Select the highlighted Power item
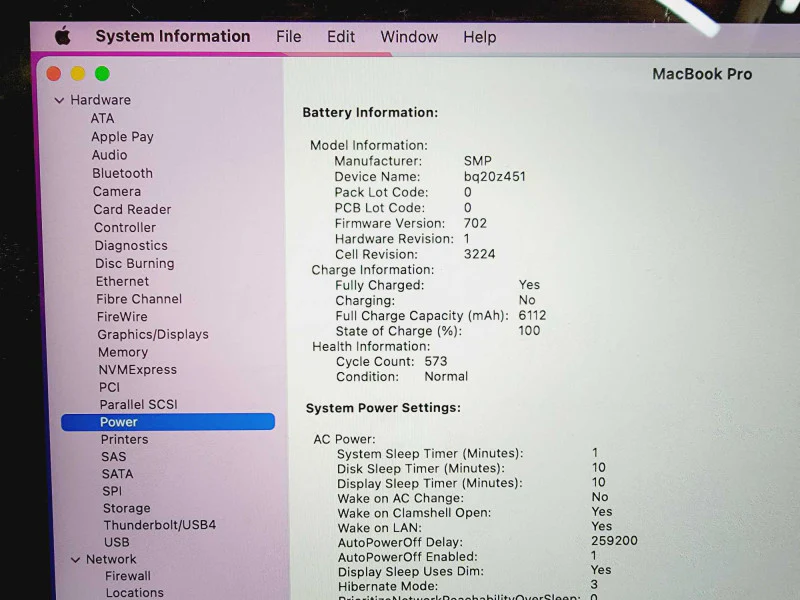This screenshot has height=600, width=800. (x=168, y=422)
